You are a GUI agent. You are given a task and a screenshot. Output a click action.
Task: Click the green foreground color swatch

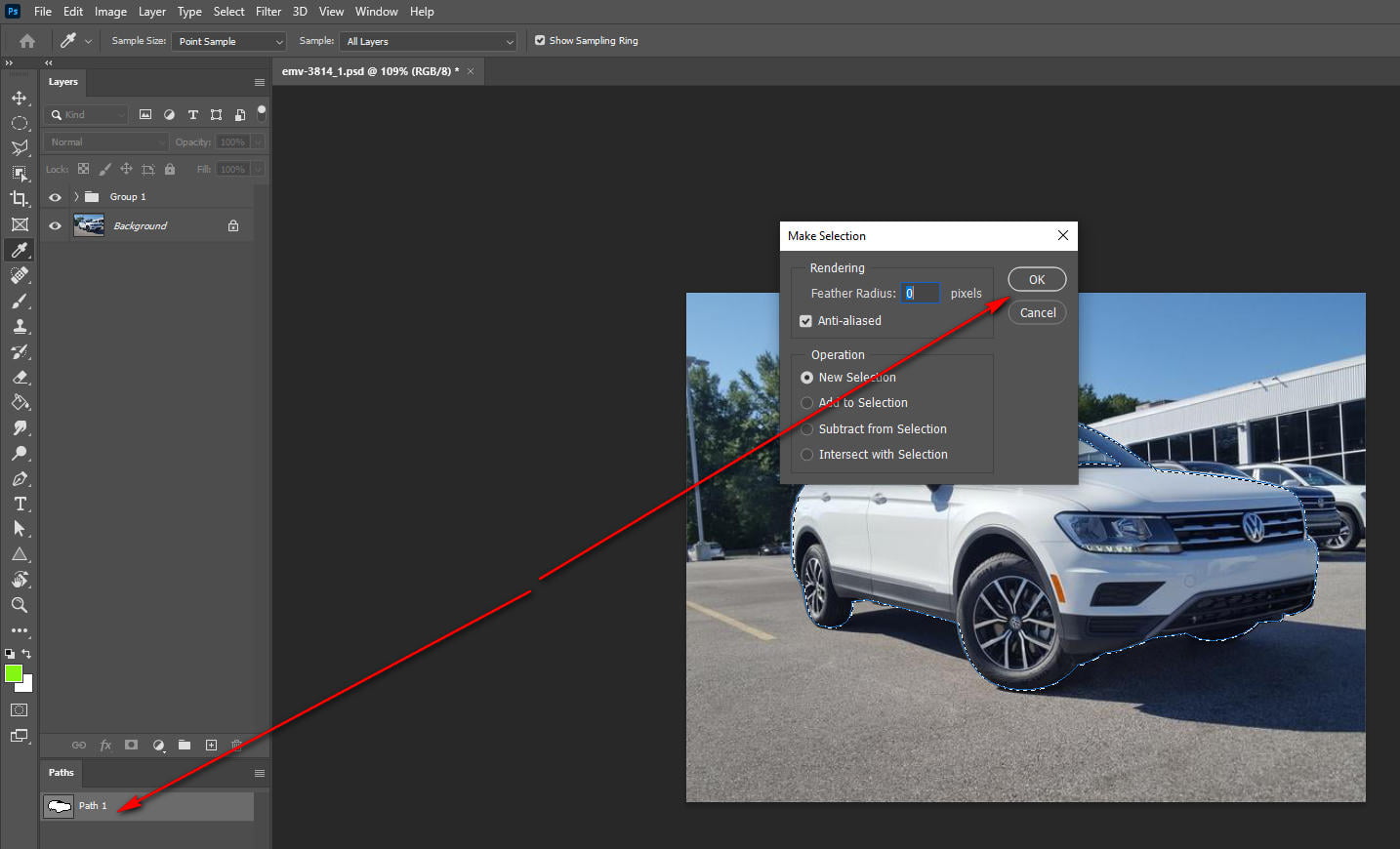(x=14, y=673)
